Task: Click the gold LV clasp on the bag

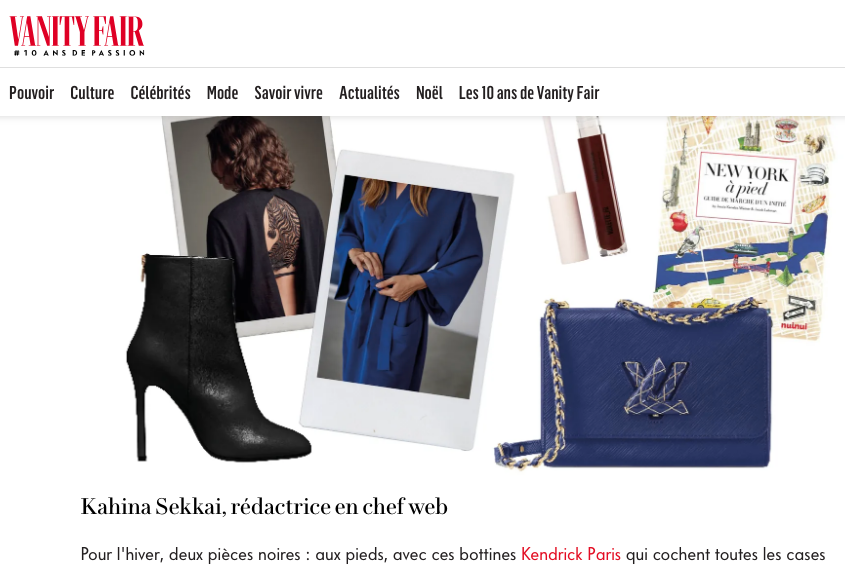Action: (656, 388)
